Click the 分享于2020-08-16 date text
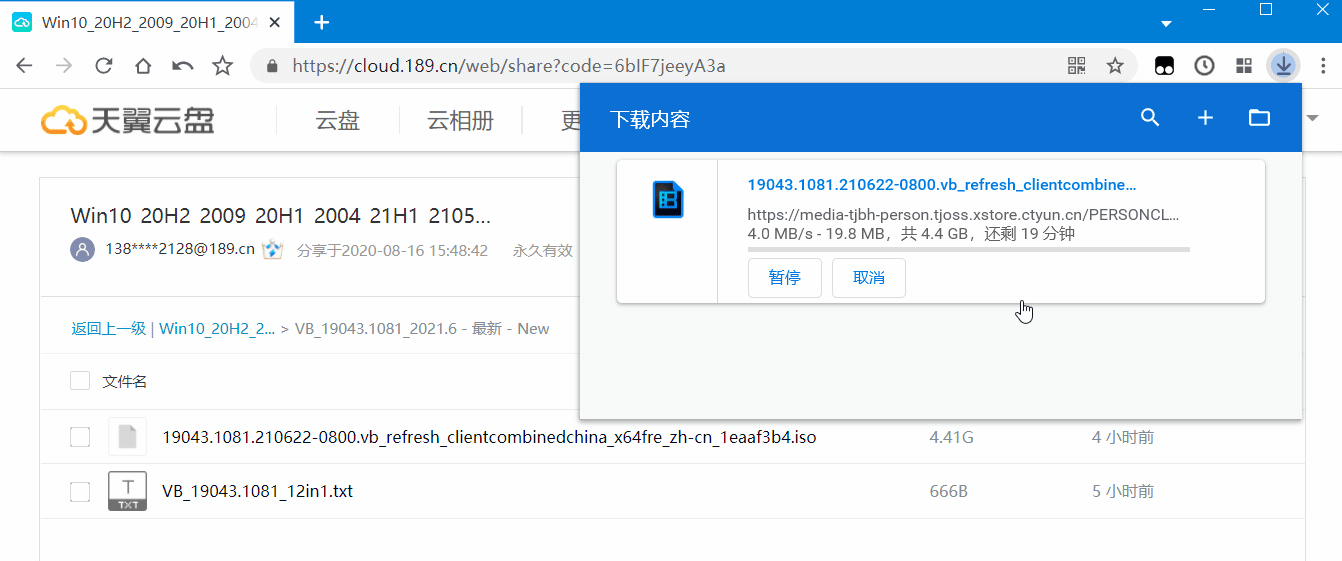Image resolution: width=1342 pixels, height=561 pixels. [392, 250]
